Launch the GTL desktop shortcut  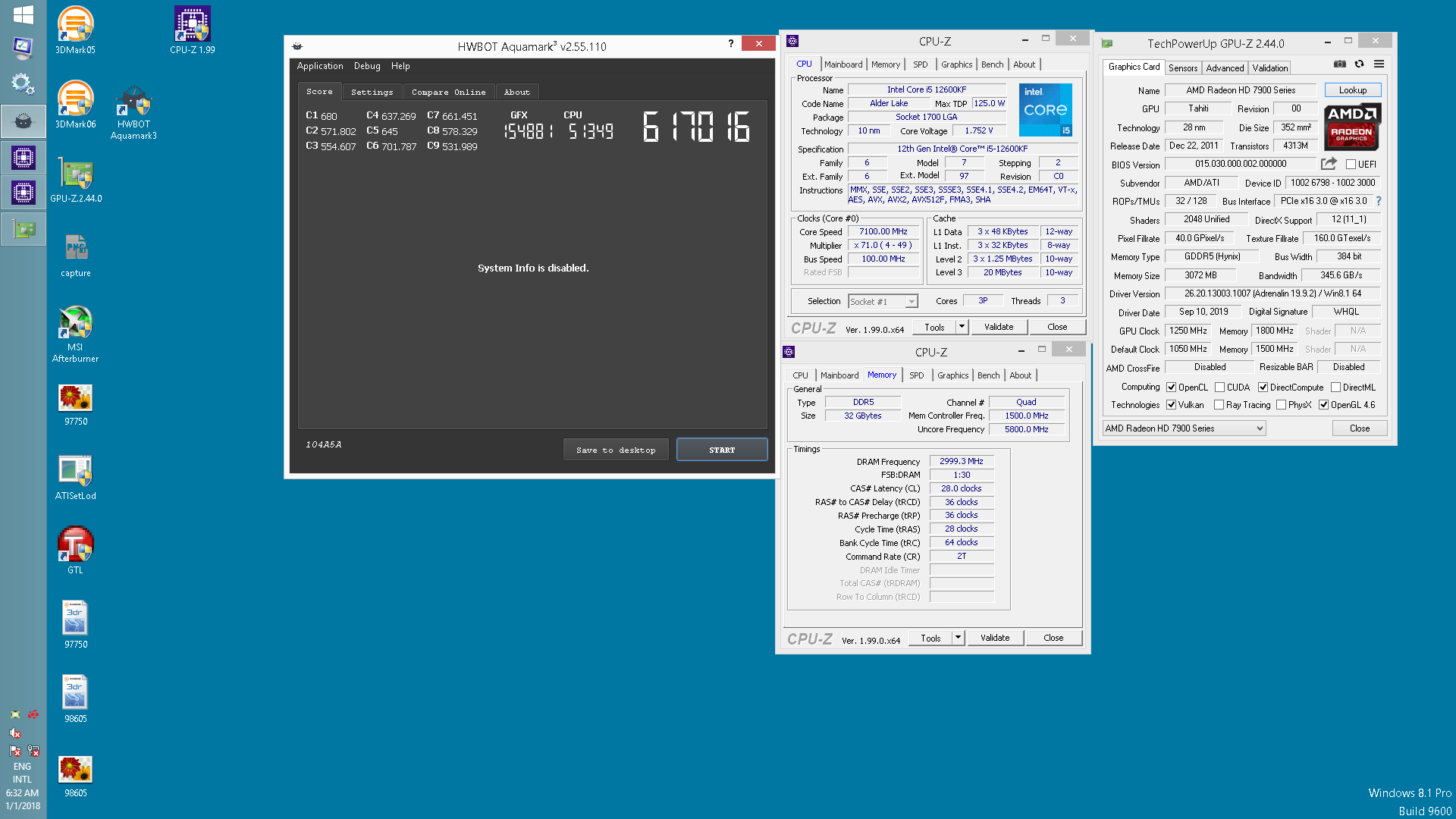pos(75,551)
